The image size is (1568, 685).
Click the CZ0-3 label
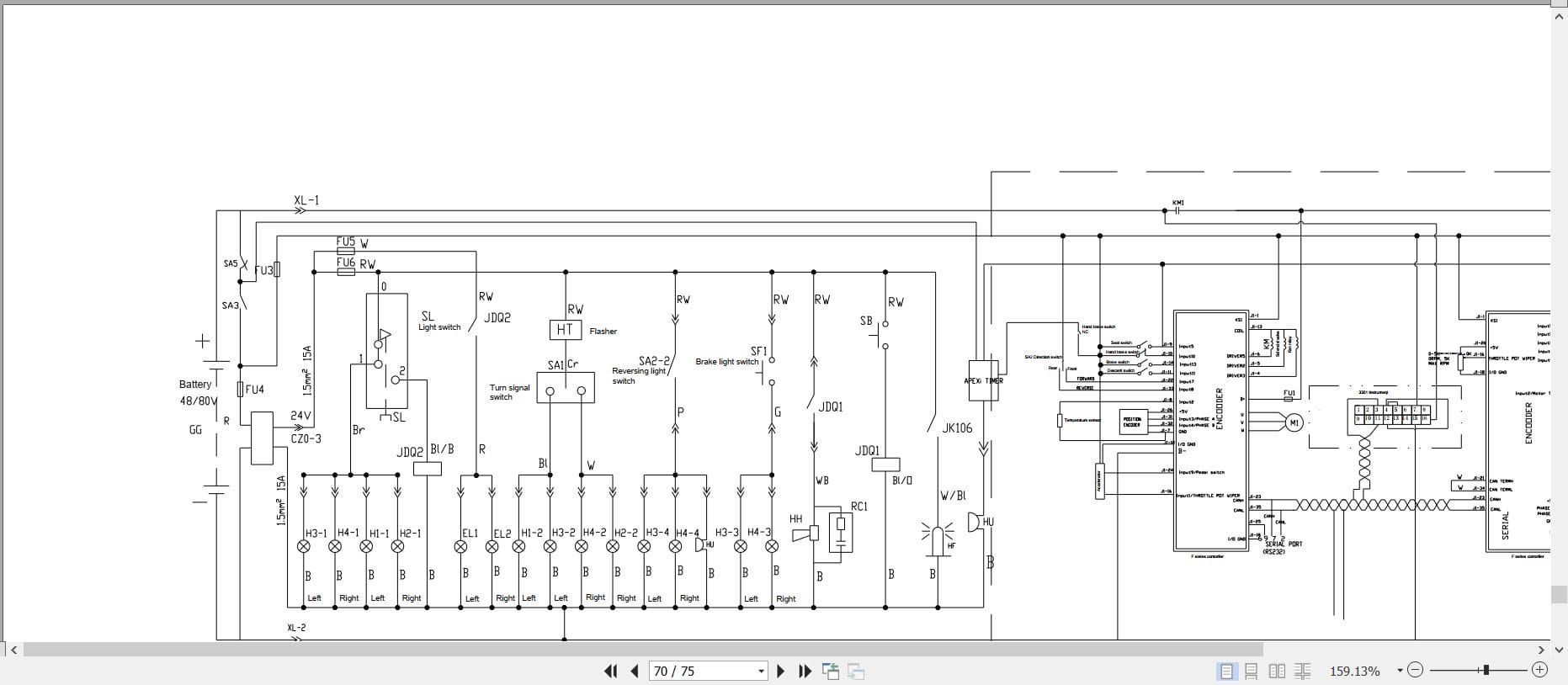click(x=306, y=438)
